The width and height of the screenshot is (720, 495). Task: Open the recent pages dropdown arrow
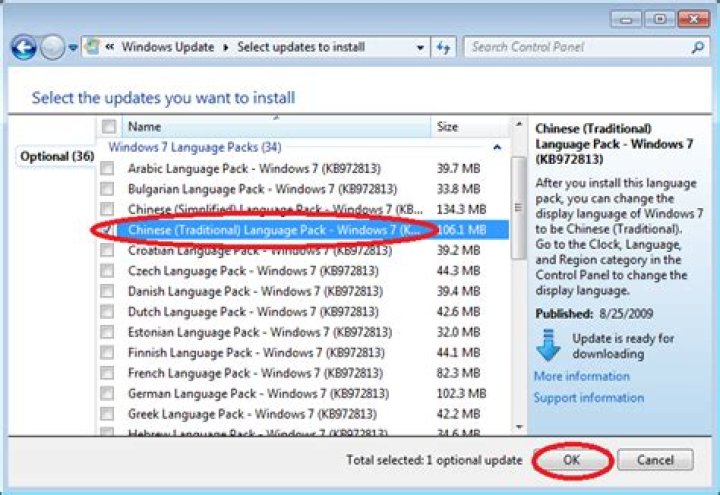tap(74, 48)
